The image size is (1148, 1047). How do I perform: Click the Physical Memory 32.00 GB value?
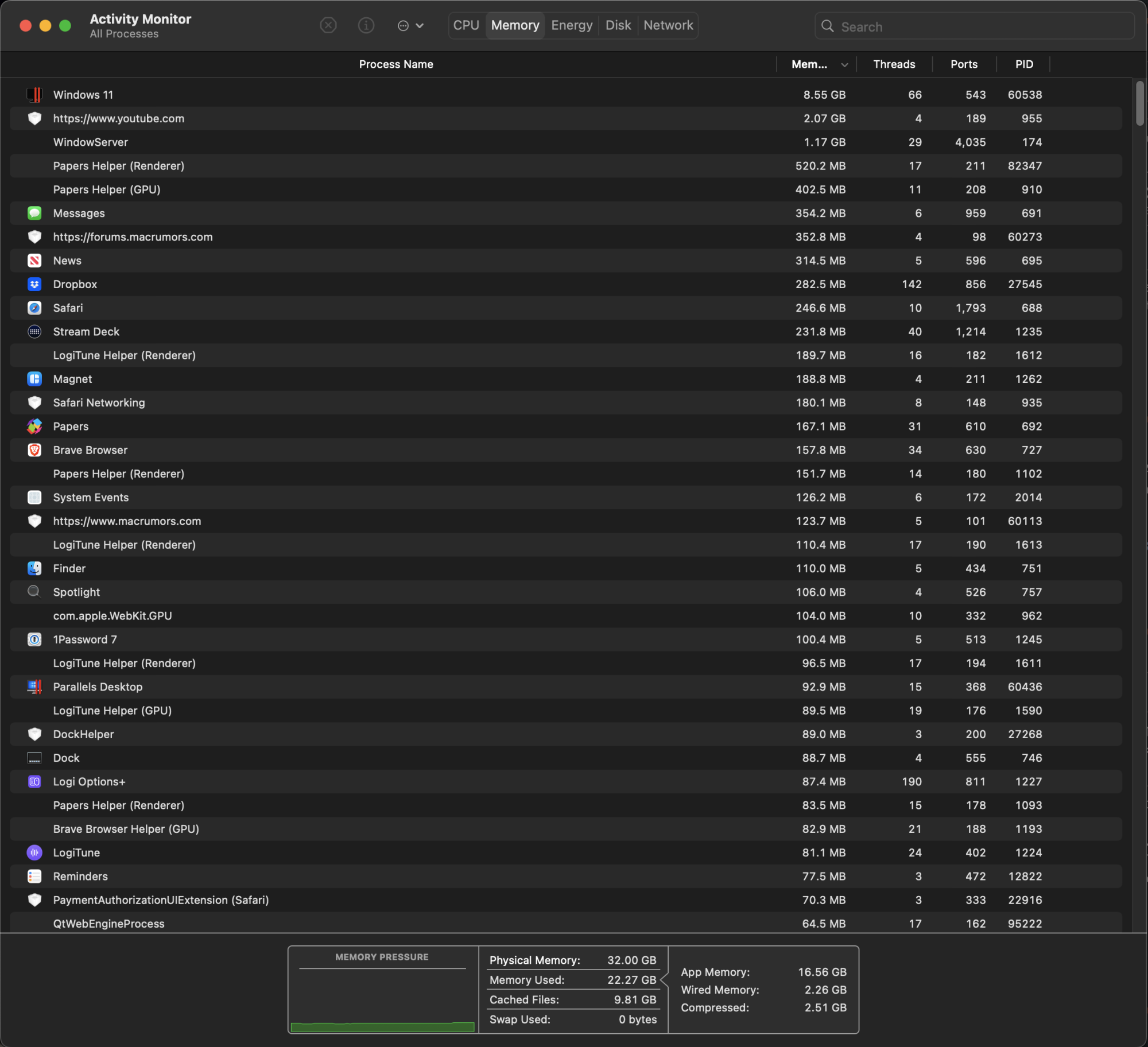click(631, 960)
